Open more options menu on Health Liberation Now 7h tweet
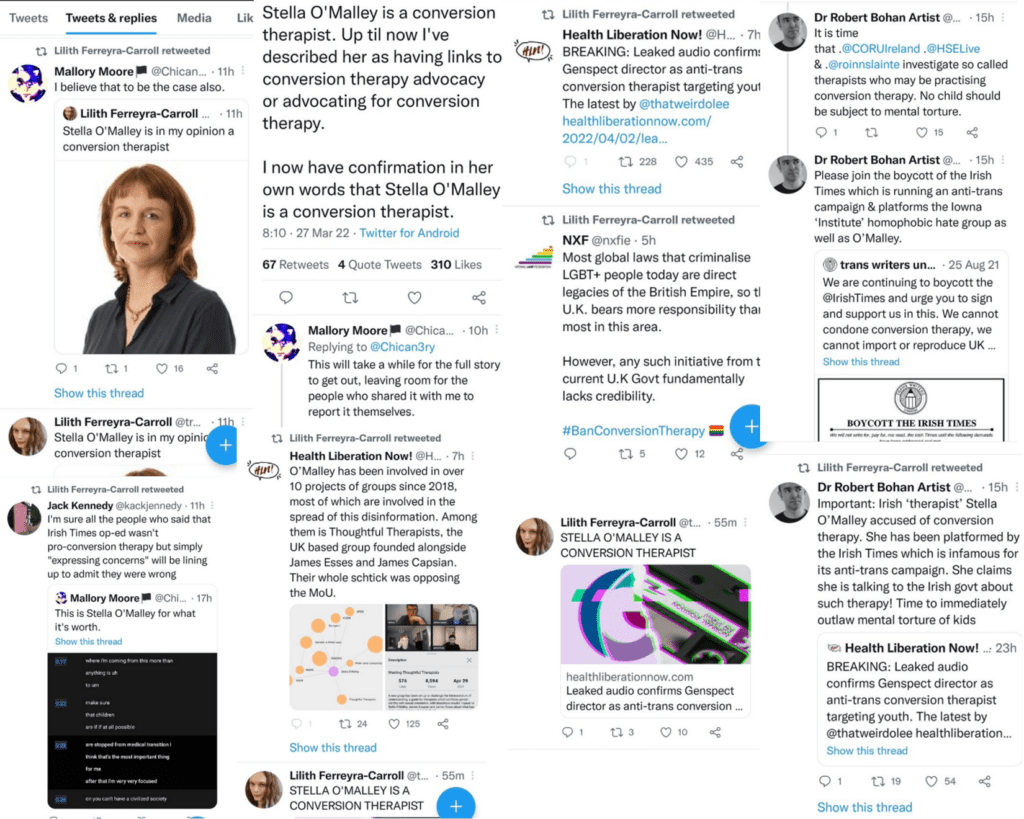 tap(473, 456)
